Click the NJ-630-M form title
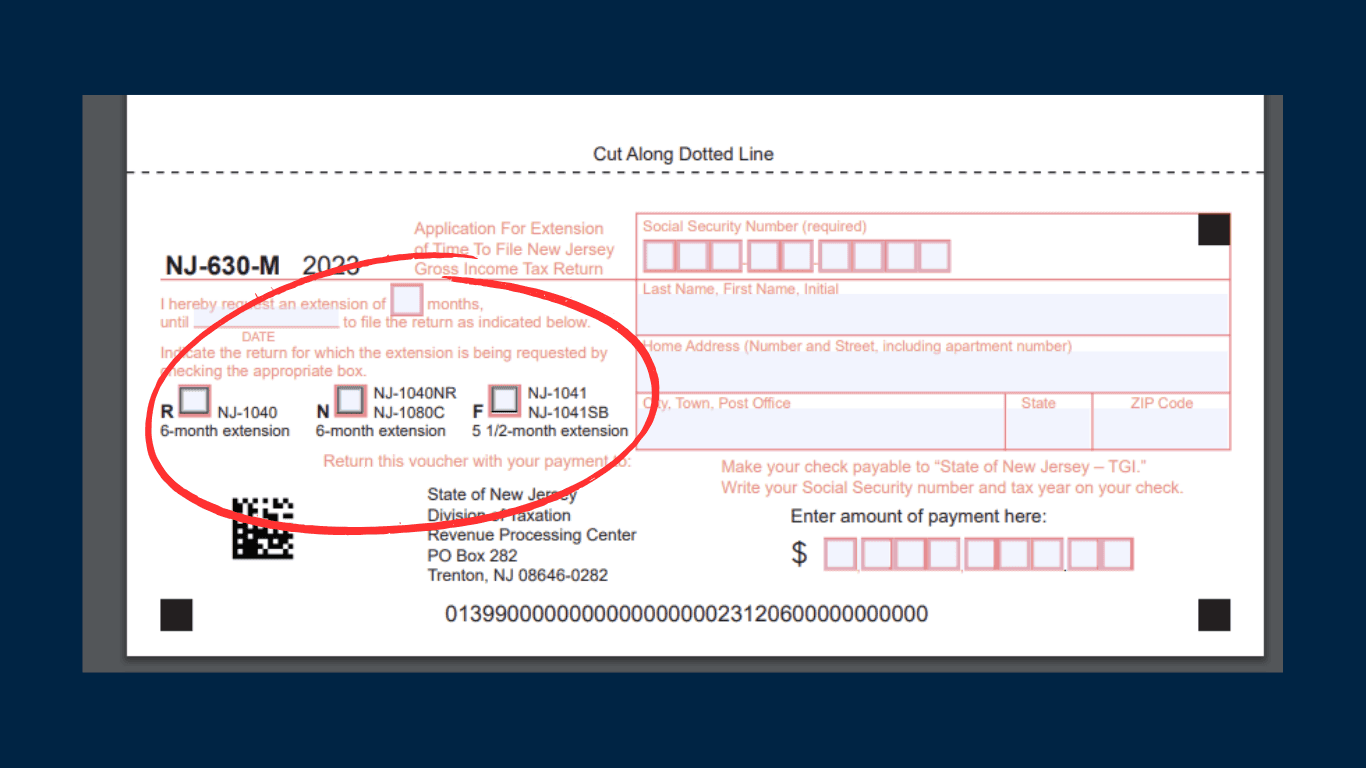The image size is (1366, 768). tap(223, 266)
